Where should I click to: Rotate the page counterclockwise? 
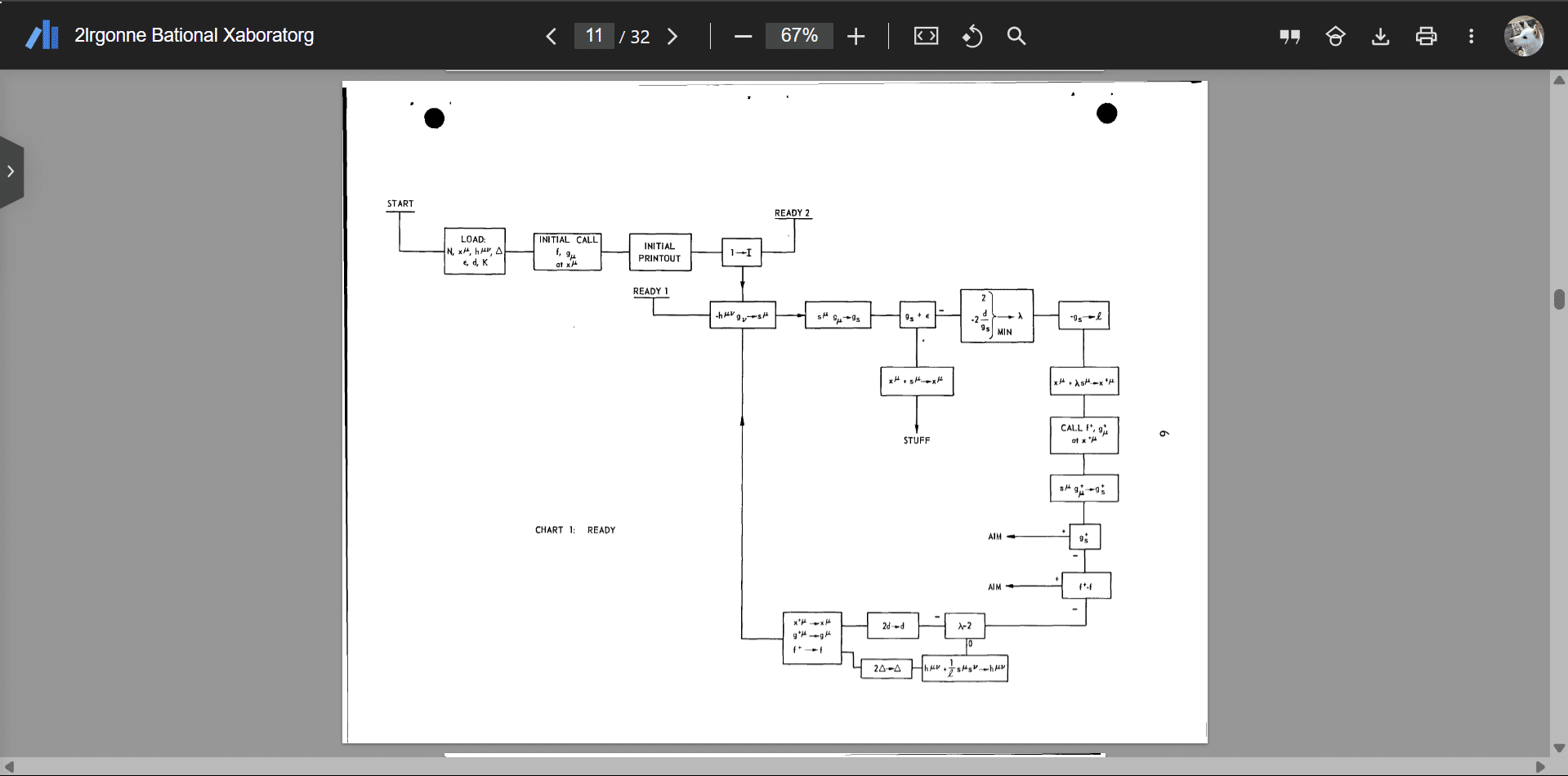[x=972, y=36]
